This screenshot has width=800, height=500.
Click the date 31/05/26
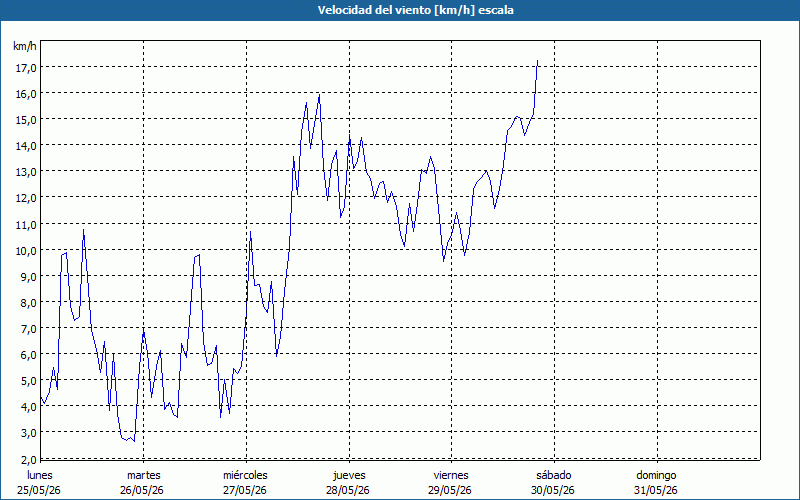click(x=656, y=490)
